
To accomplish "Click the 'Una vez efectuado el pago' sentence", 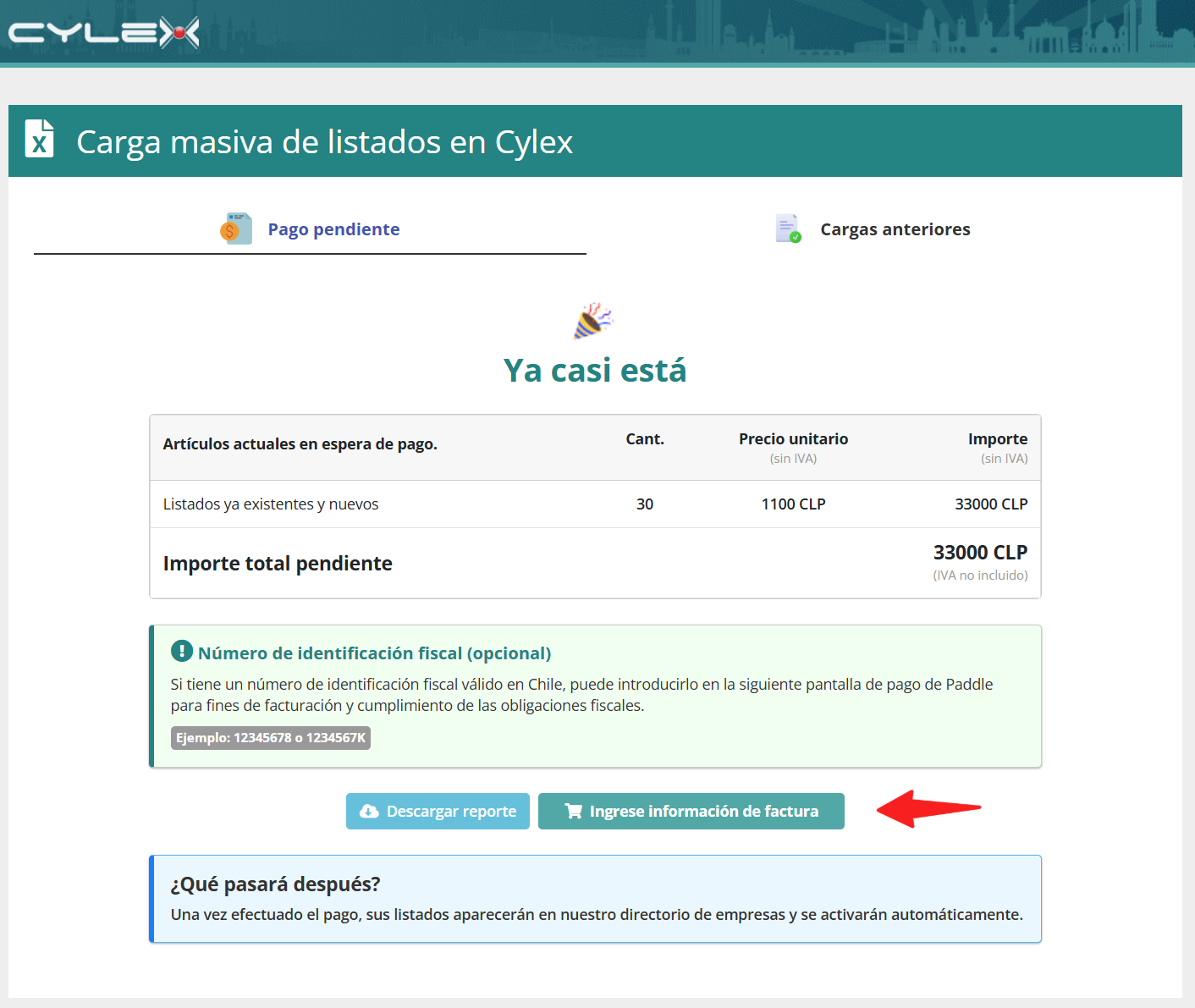I will point(597,915).
